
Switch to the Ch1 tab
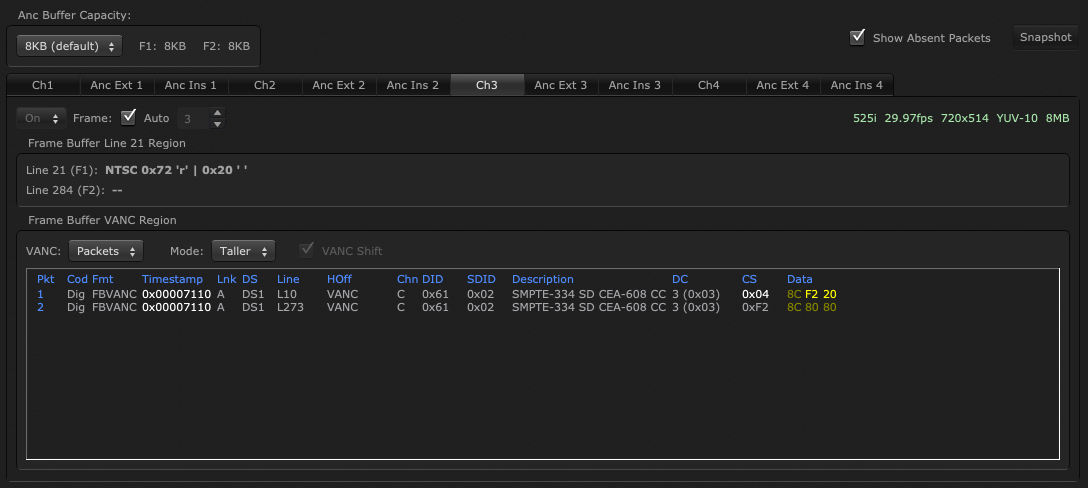(x=43, y=85)
